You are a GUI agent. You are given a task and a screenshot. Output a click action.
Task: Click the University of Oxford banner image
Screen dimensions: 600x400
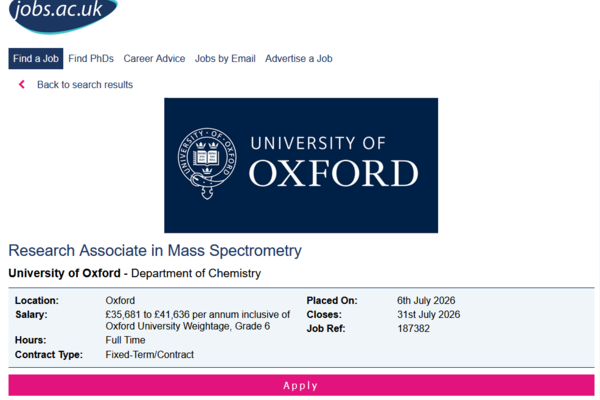[x=301, y=165]
